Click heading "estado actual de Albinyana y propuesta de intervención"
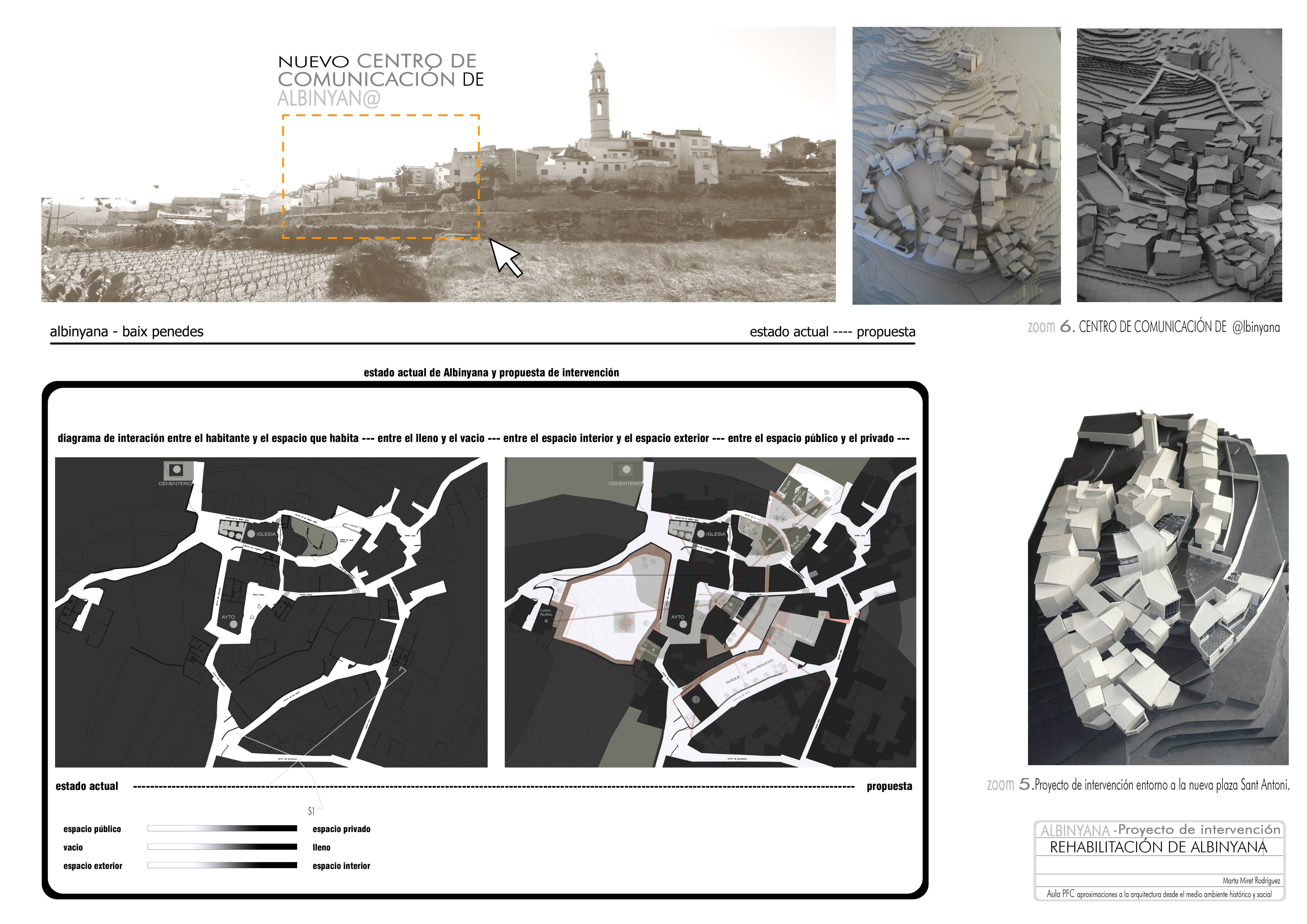Image resolution: width=1307 pixels, height=924 pixels. [491, 373]
